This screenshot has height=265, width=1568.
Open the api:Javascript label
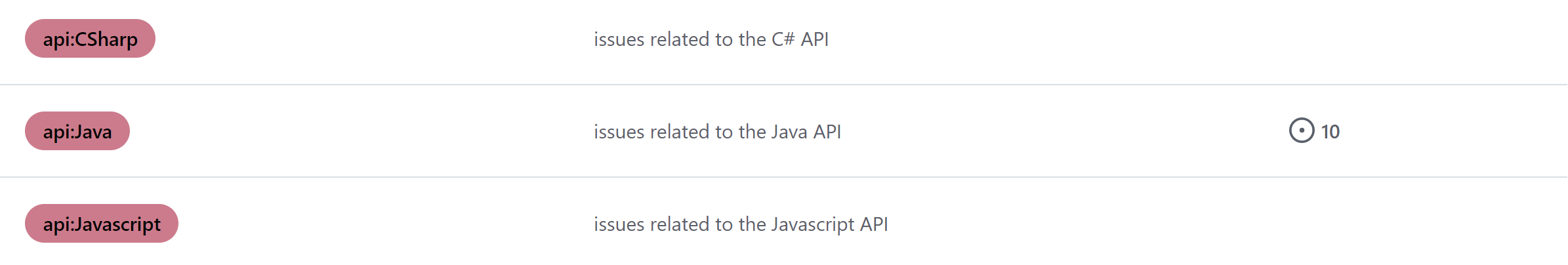102,224
